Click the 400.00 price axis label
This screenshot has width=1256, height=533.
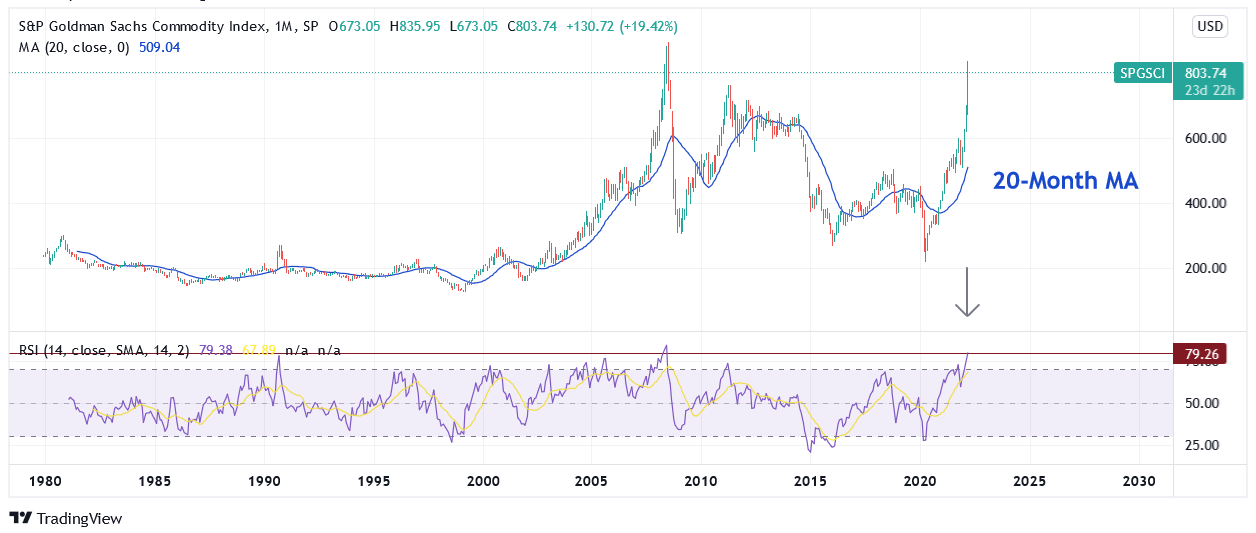click(1205, 203)
